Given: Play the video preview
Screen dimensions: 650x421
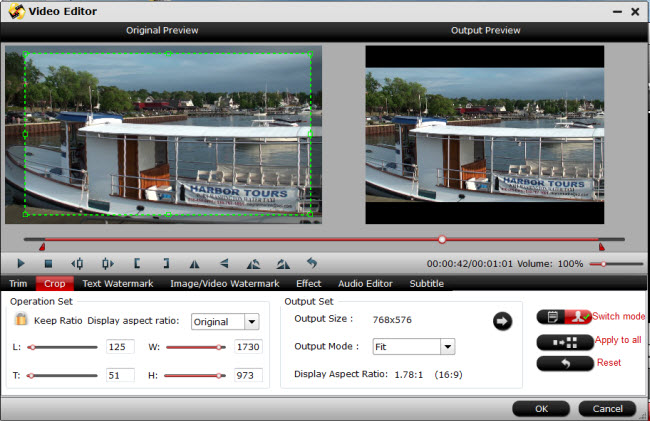Looking at the screenshot, I should 21,264.
